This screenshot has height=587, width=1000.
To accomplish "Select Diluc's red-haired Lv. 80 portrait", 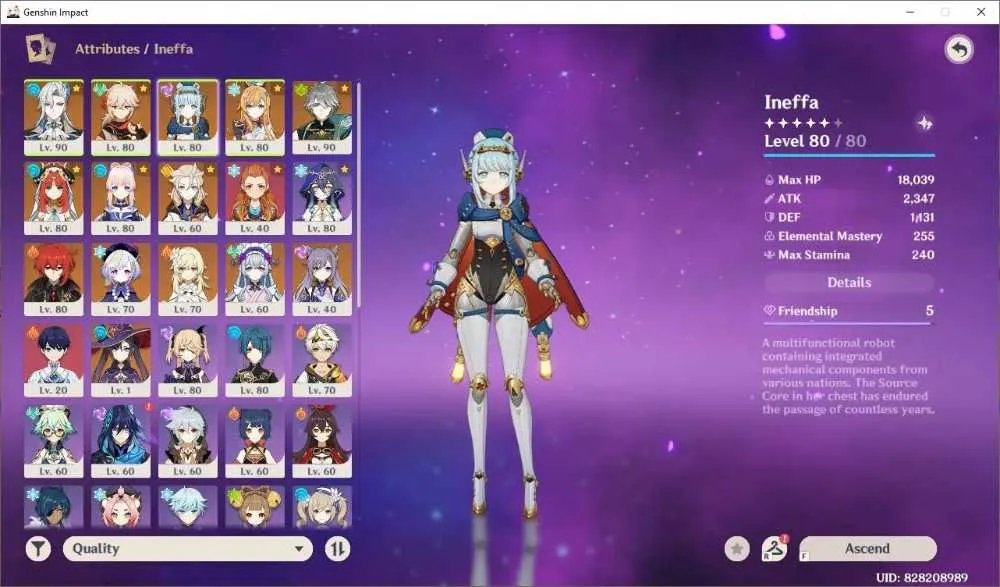I will point(54,279).
